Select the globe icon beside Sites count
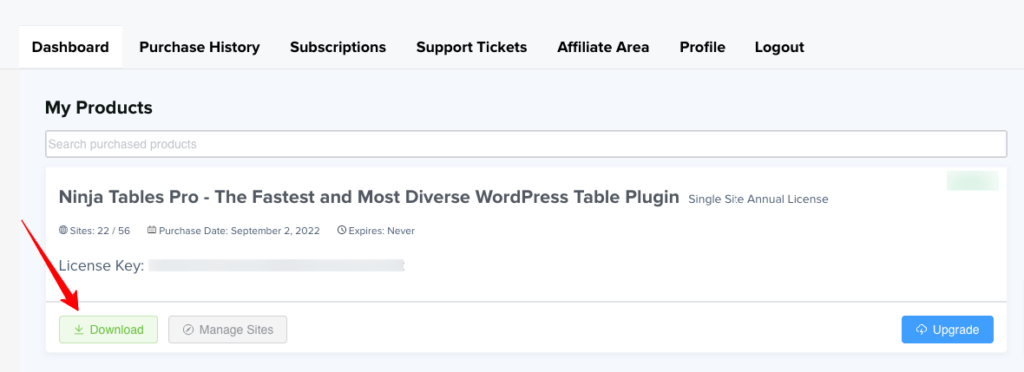The height and width of the screenshot is (372, 1024). point(63,230)
